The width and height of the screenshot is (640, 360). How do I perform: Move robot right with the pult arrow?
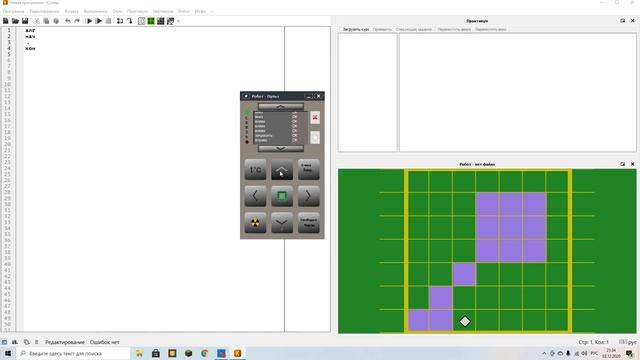[309, 196]
